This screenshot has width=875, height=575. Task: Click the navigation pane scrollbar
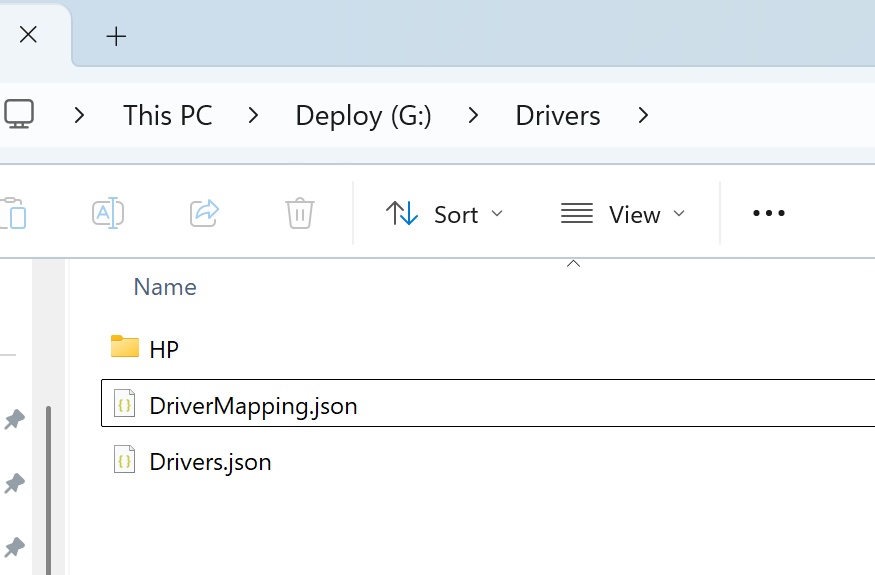(x=48, y=480)
